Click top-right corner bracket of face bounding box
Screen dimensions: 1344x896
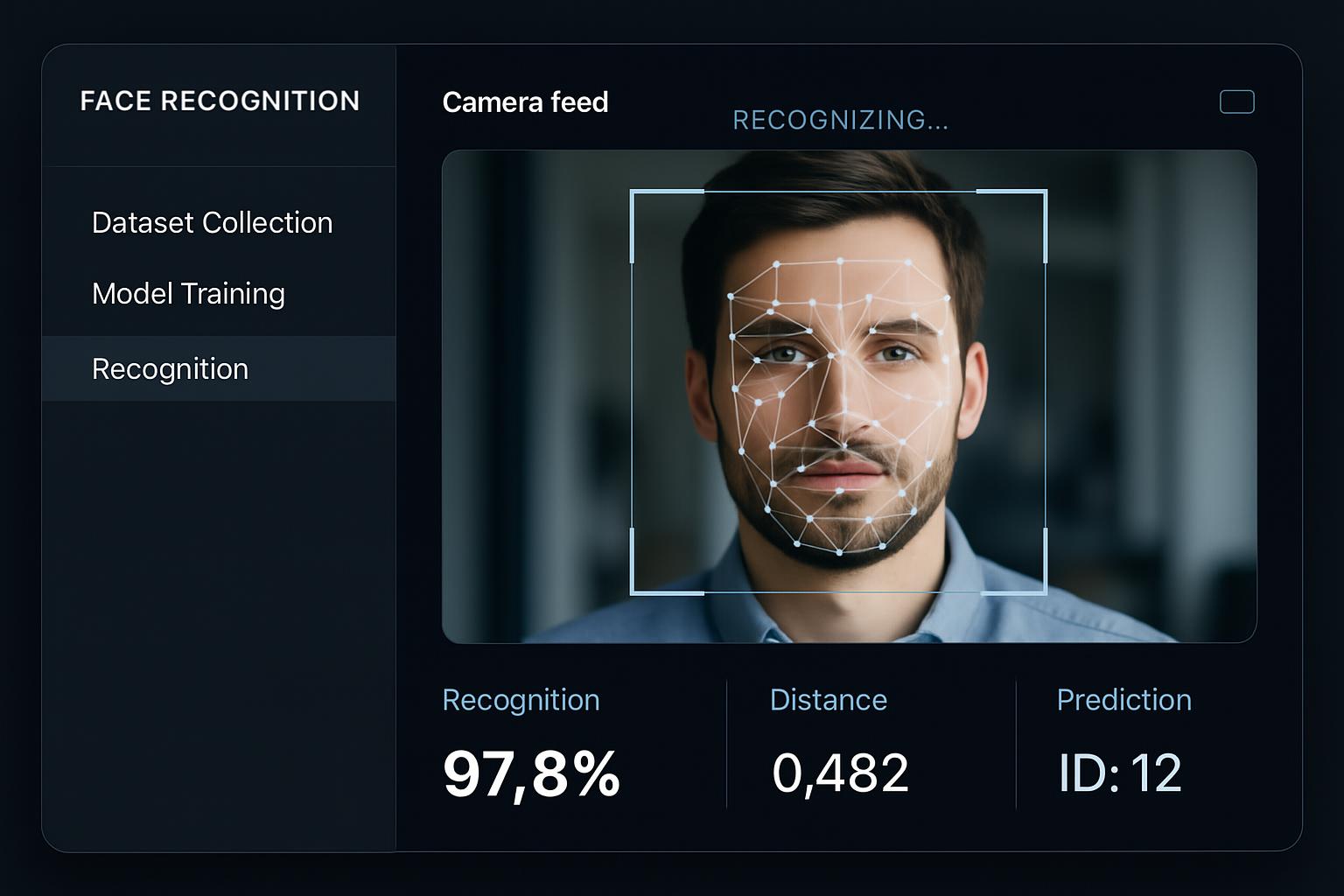pyautogui.click(x=1044, y=193)
